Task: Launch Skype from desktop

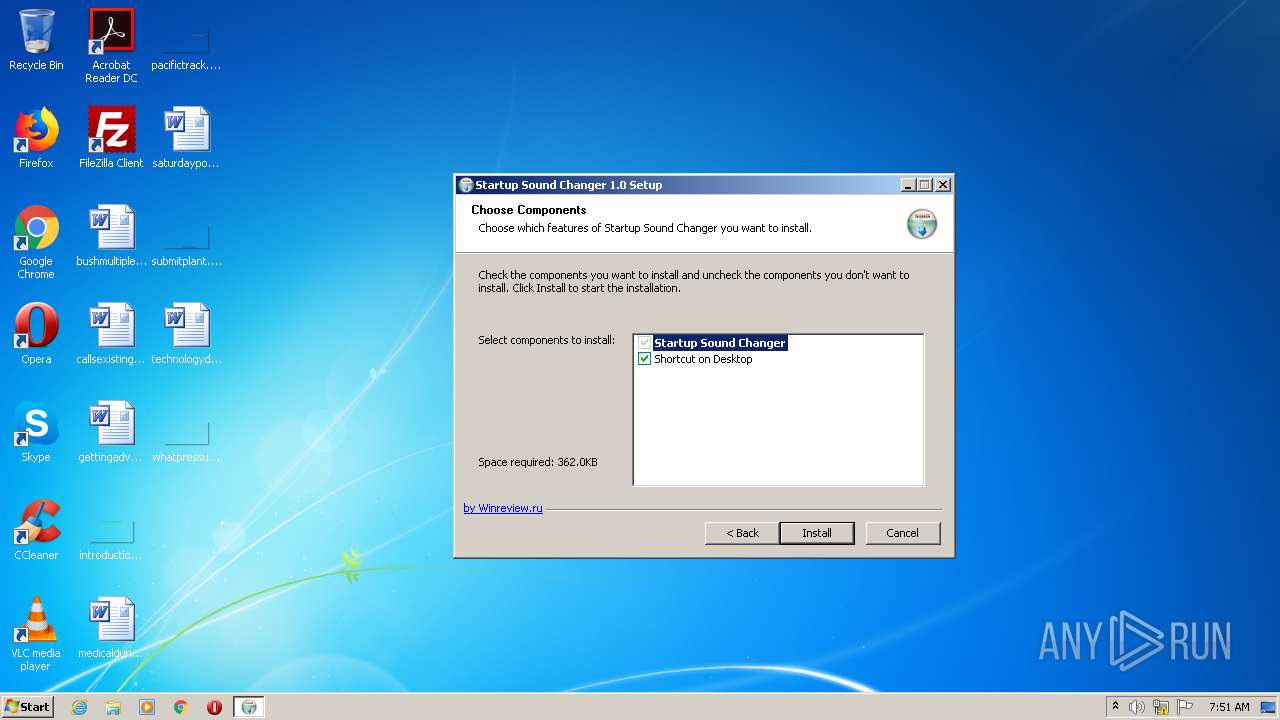Action: click(x=36, y=432)
